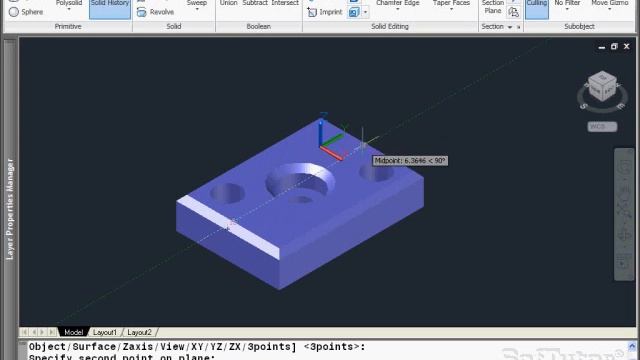Click the Primitive panel title
Image resolution: width=640 pixels, height=360 pixels.
tap(68, 27)
